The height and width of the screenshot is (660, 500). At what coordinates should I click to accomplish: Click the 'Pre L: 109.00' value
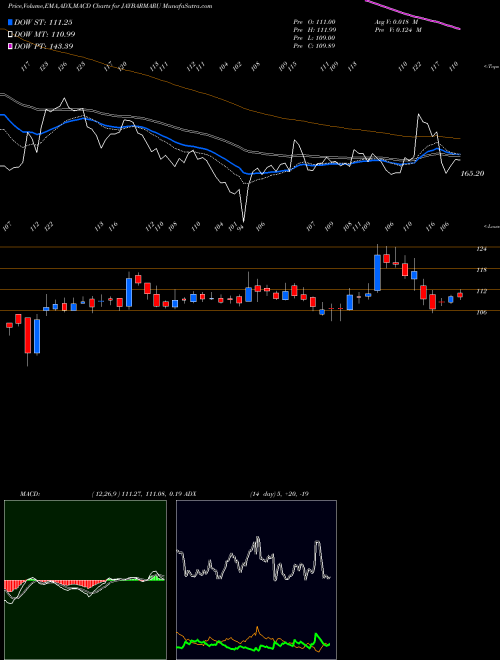[x=314, y=38]
